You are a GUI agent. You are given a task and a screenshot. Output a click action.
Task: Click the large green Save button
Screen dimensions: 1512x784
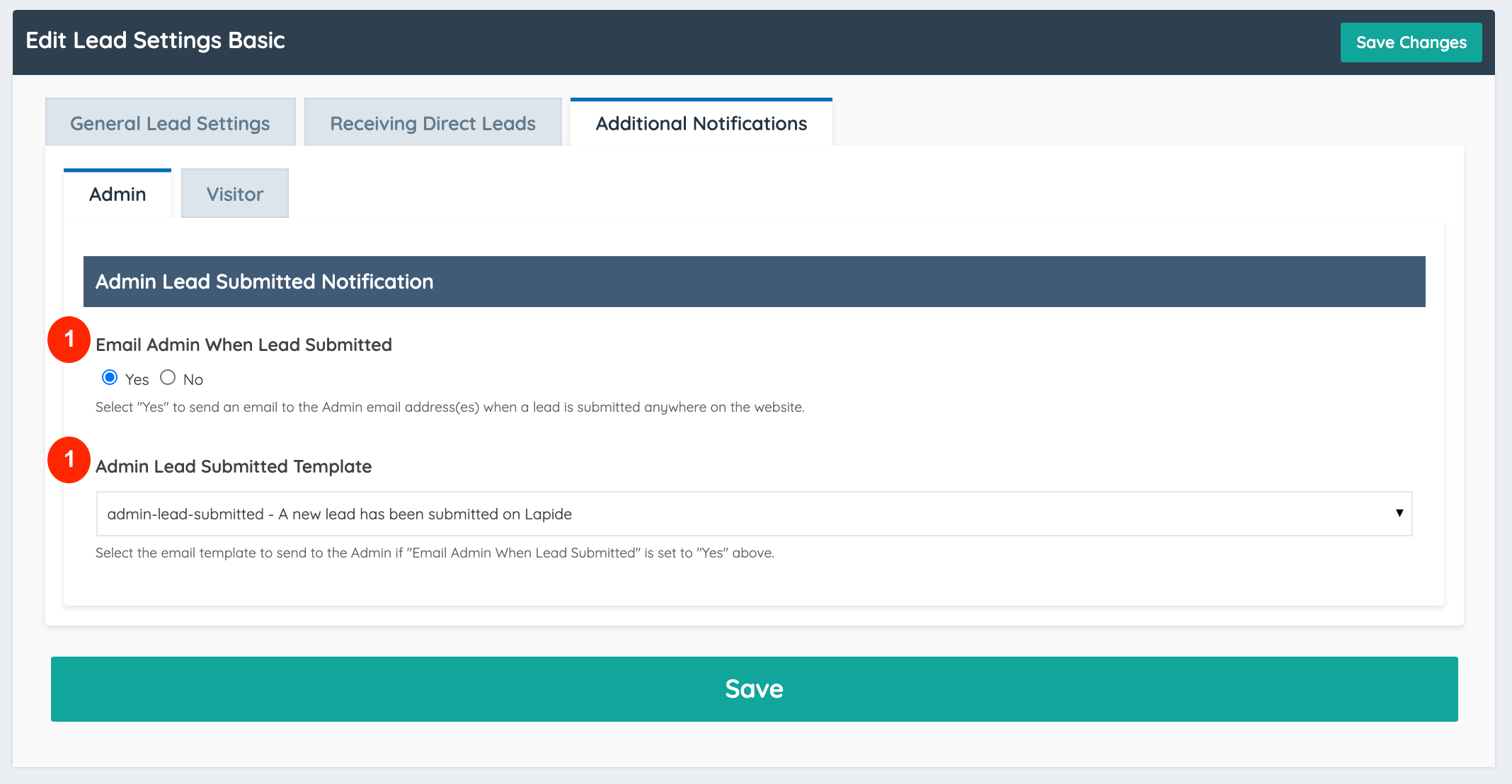coord(754,689)
